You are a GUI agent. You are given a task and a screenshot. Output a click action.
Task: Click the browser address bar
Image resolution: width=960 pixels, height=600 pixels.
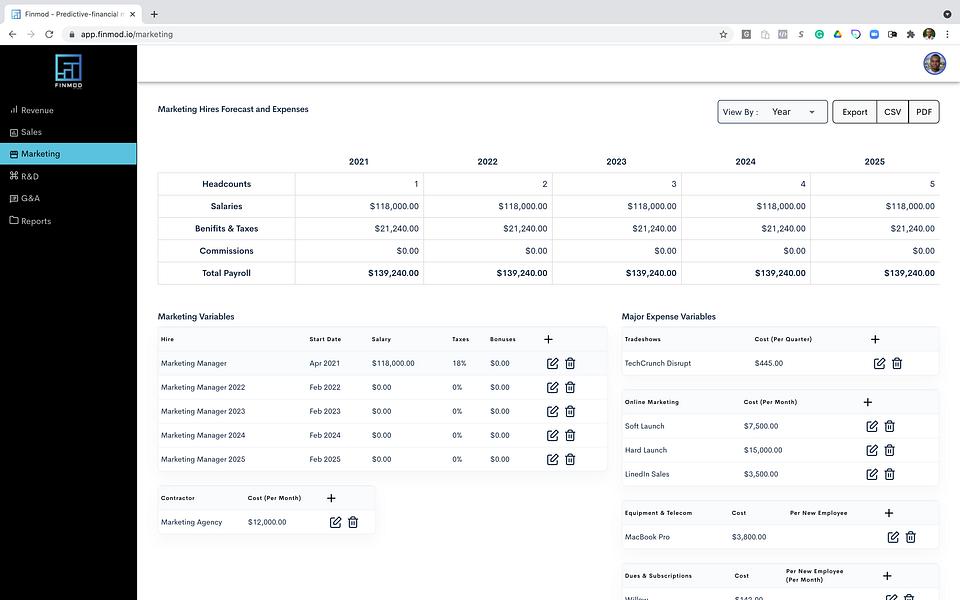coord(392,34)
